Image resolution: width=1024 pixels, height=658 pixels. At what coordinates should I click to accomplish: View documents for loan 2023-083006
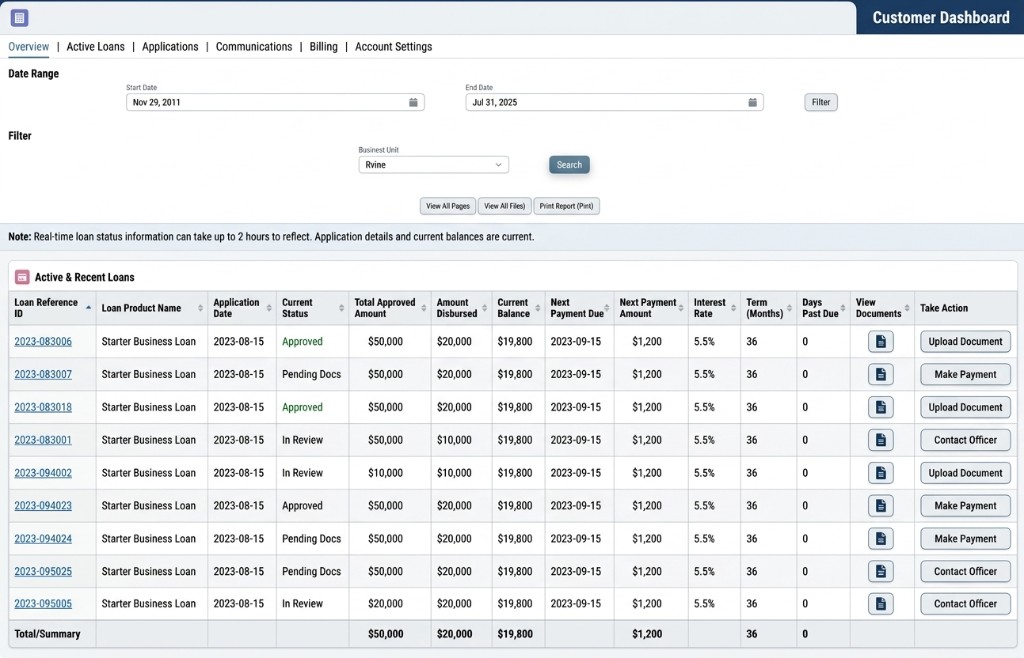880,341
